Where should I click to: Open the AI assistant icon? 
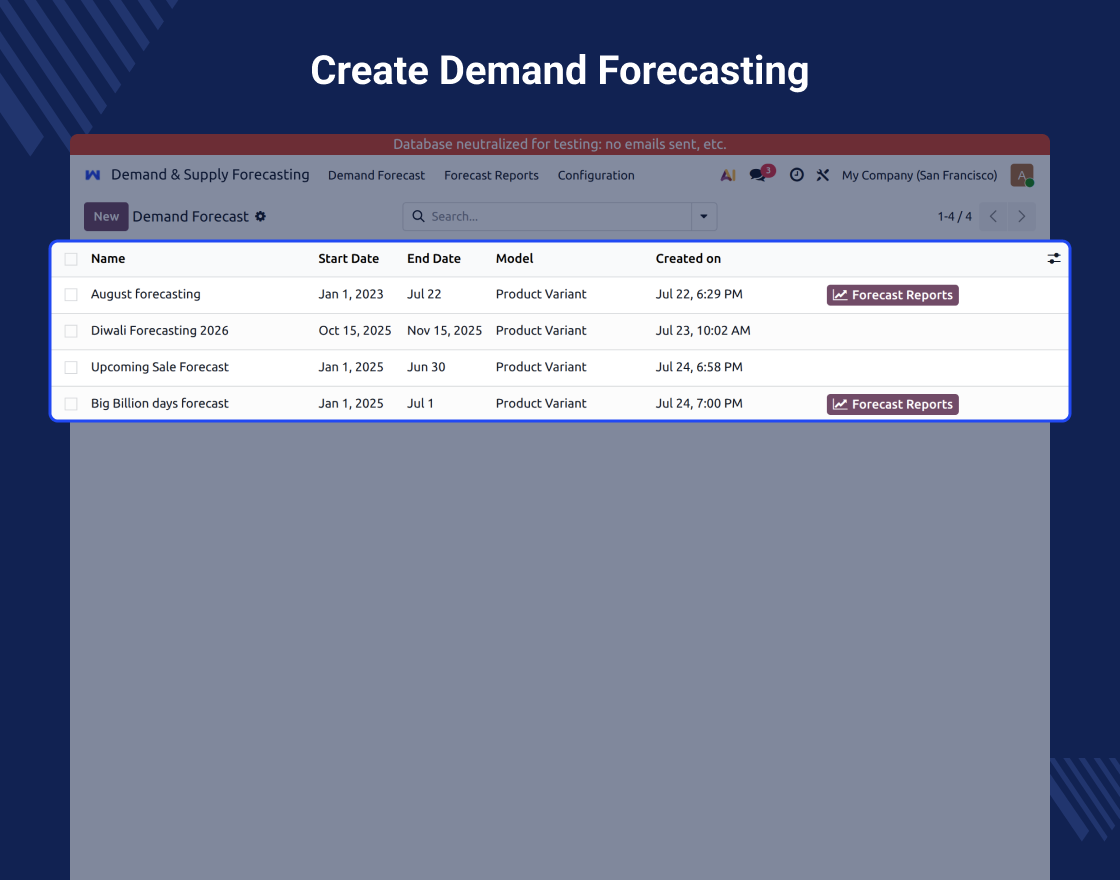[728, 175]
